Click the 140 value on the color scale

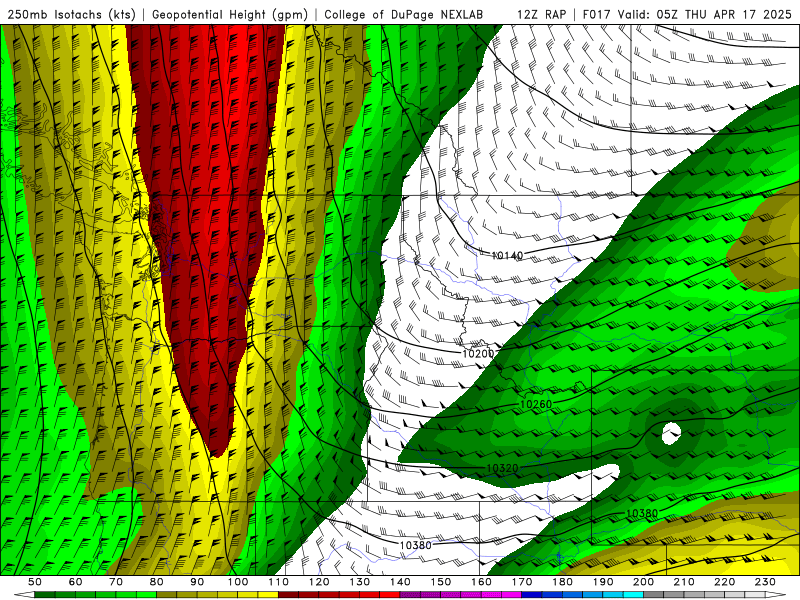[x=400, y=582]
